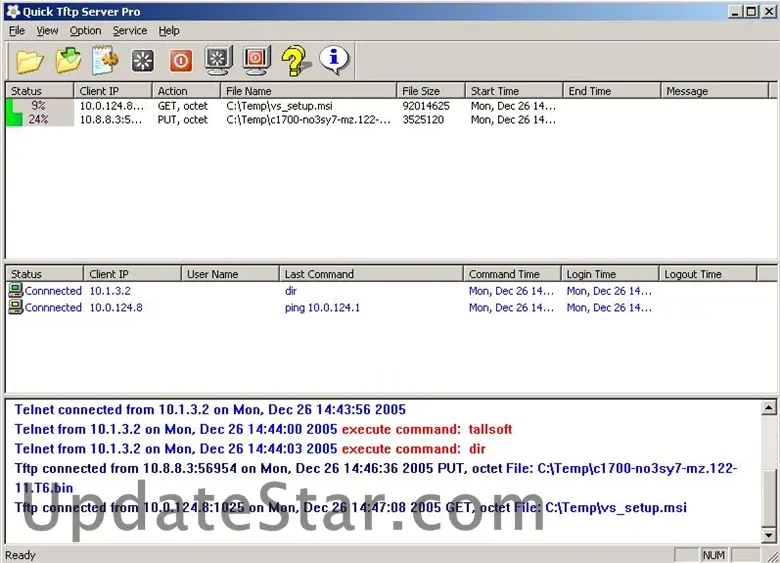Viewport: 780px width, 563px height.
Task: Click the red stop service icon
Action: click(x=181, y=61)
